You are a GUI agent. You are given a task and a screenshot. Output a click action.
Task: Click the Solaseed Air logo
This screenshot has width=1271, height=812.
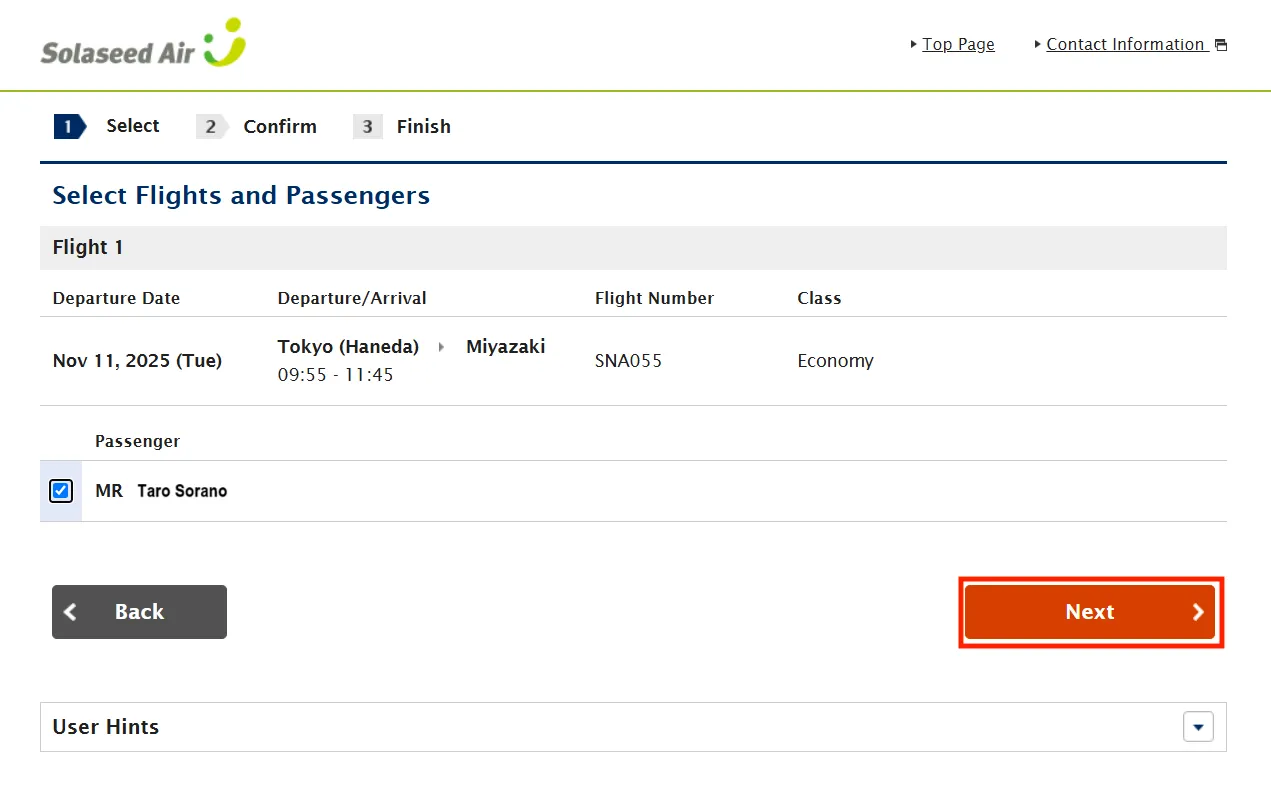click(x=143, y=44)
